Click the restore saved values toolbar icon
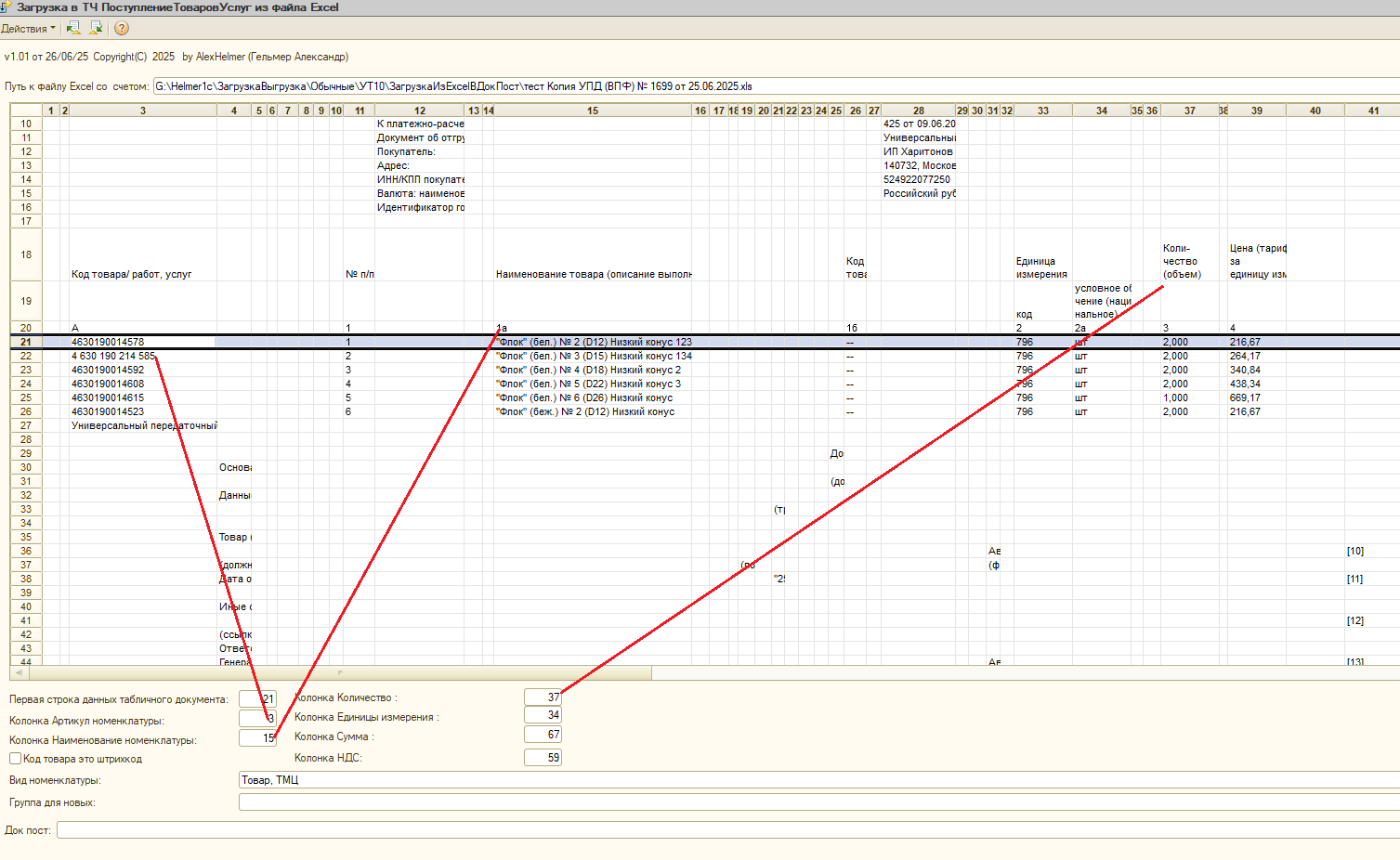This screenshot has height=860, width=1400. (73, 29)
